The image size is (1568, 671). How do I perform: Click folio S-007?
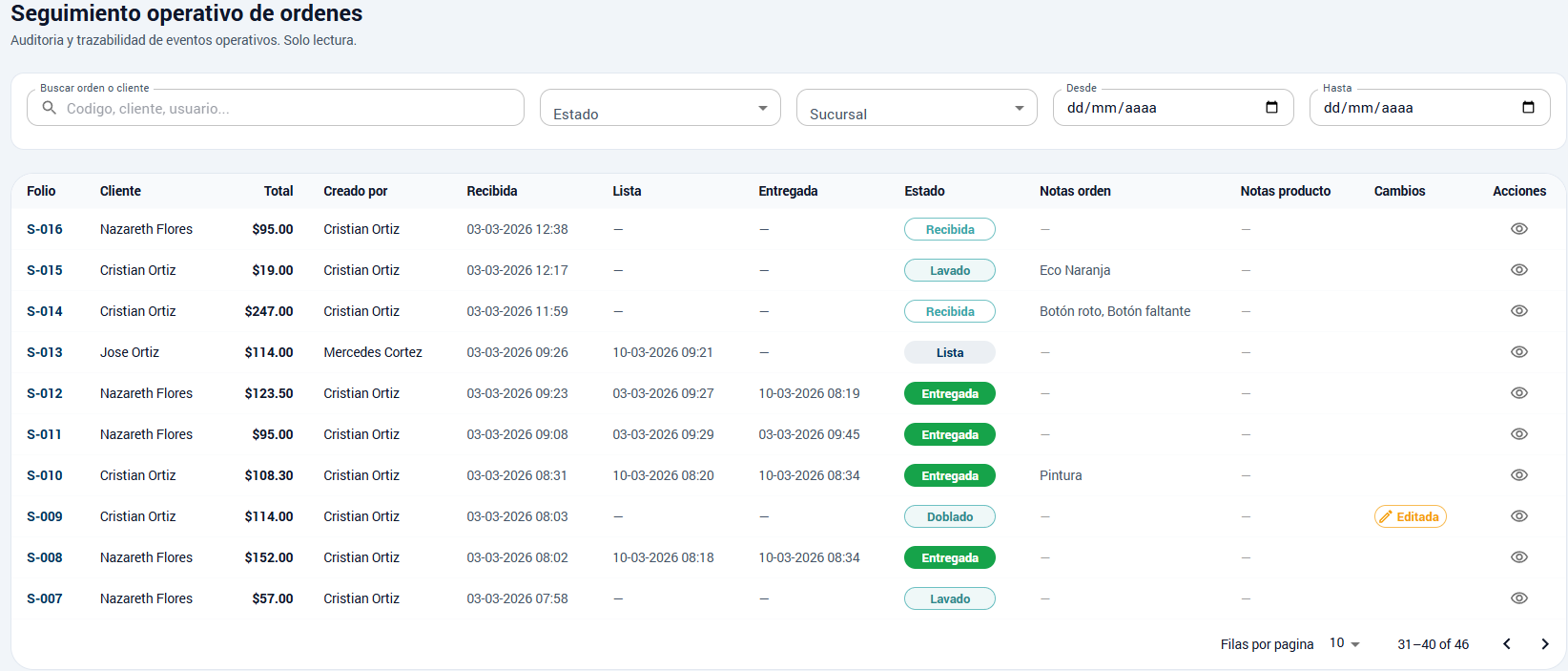click(x=45, y=598)
